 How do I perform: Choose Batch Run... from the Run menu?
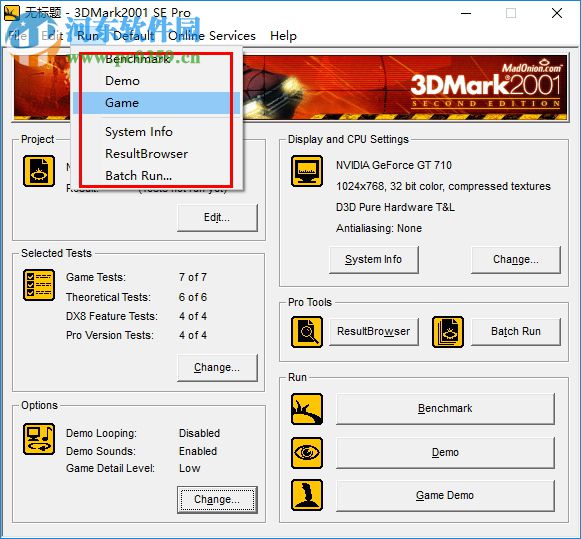[x=156, y=176]
